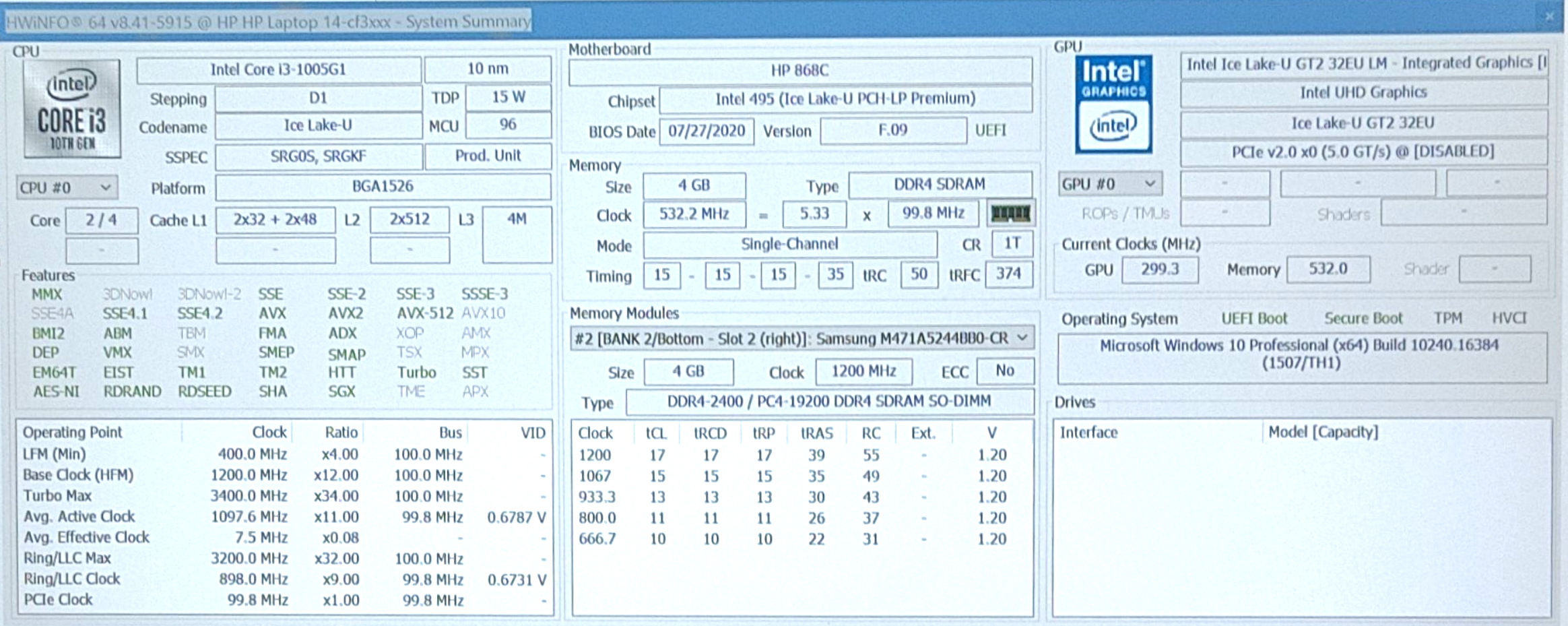Click the DDR4 SDRAM memory type field
Screen dimensions: 1568x626
click(940, 185)
